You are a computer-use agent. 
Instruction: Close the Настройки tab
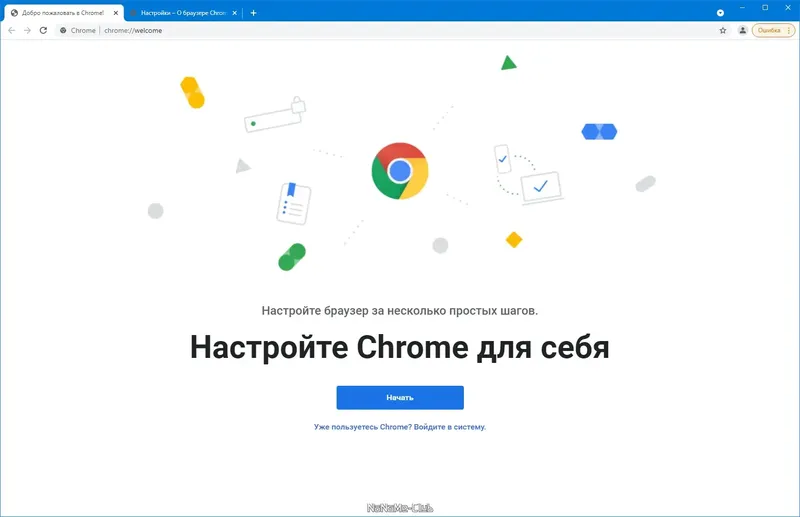[235, 13]
